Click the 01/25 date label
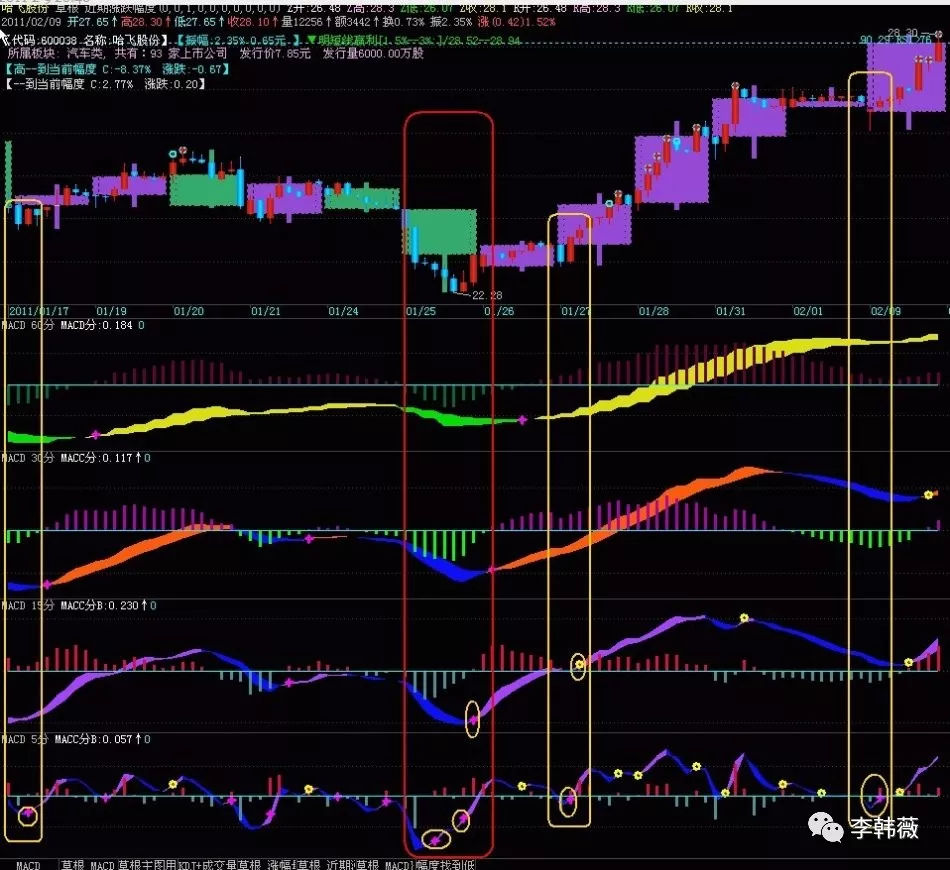This screenshot has width=950, height=870. tap(420, 311)
